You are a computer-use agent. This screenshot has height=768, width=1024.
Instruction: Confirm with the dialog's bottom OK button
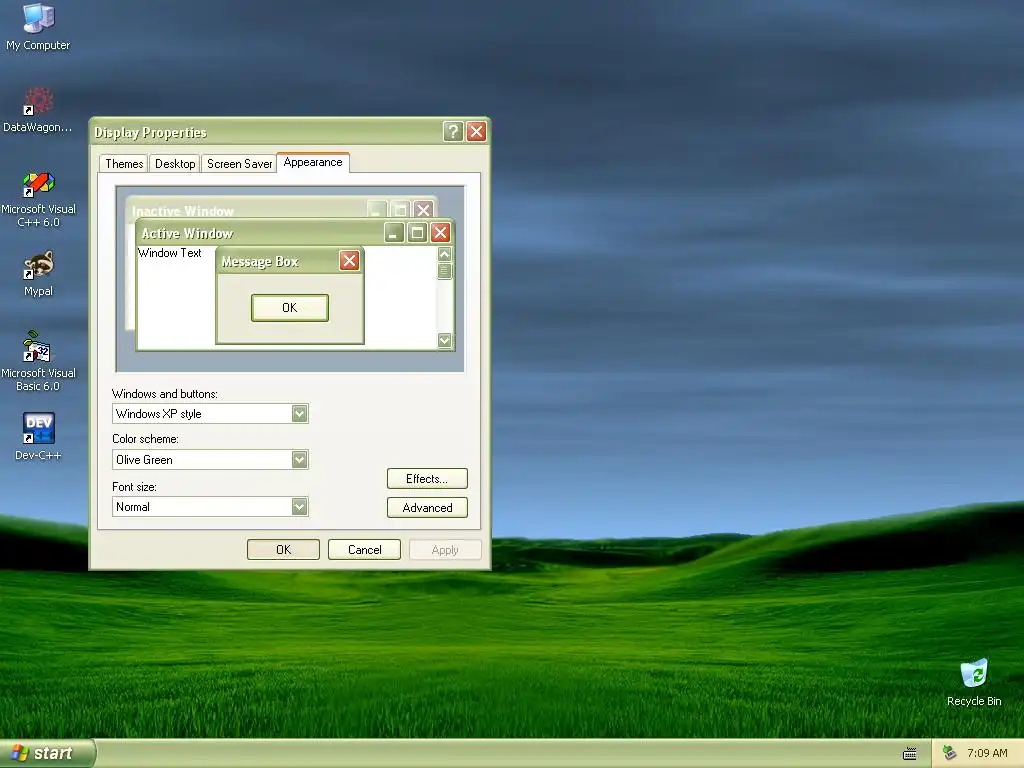(x=283, y=550)
